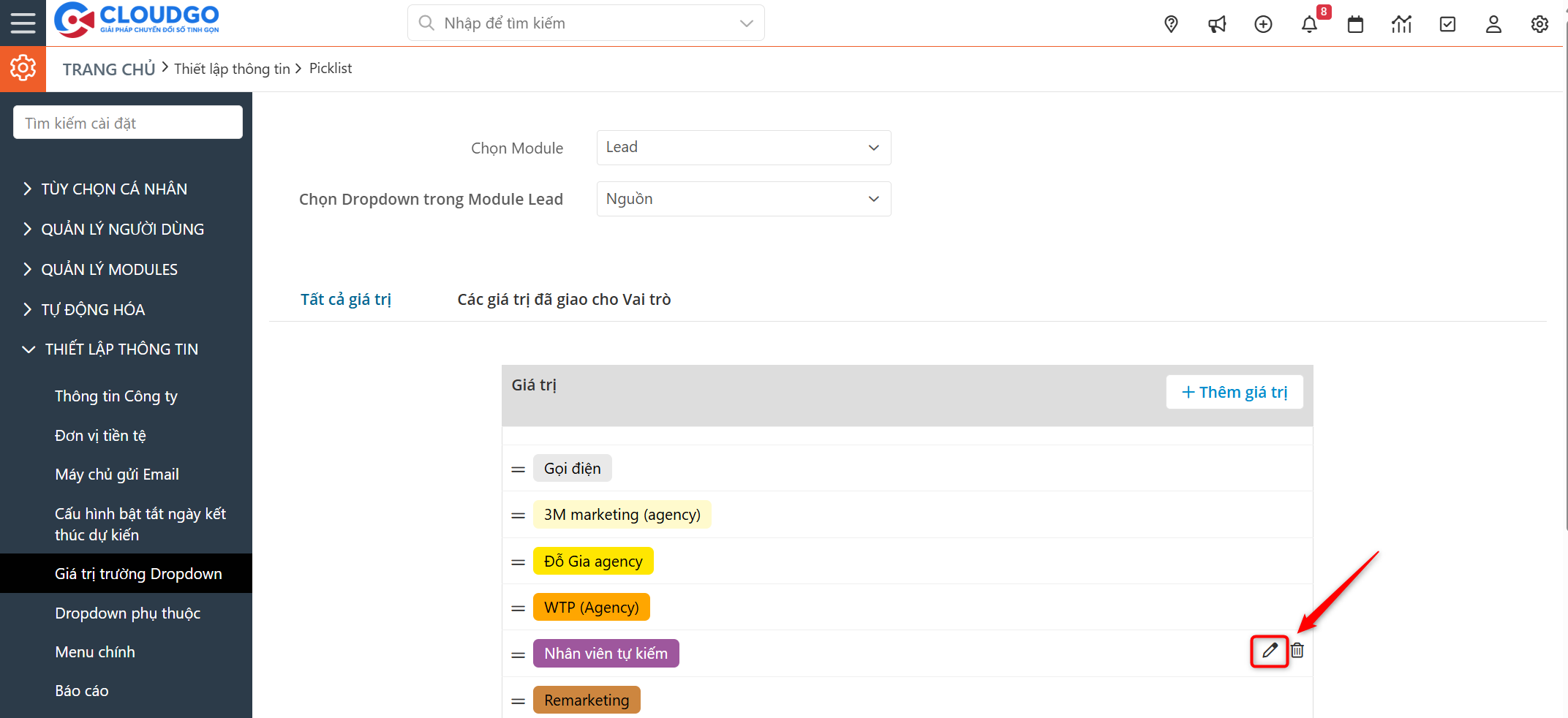Toggle the hamburger menu icon
Viewport: 1568px width, 718px height.
click(x=23, y=23)
